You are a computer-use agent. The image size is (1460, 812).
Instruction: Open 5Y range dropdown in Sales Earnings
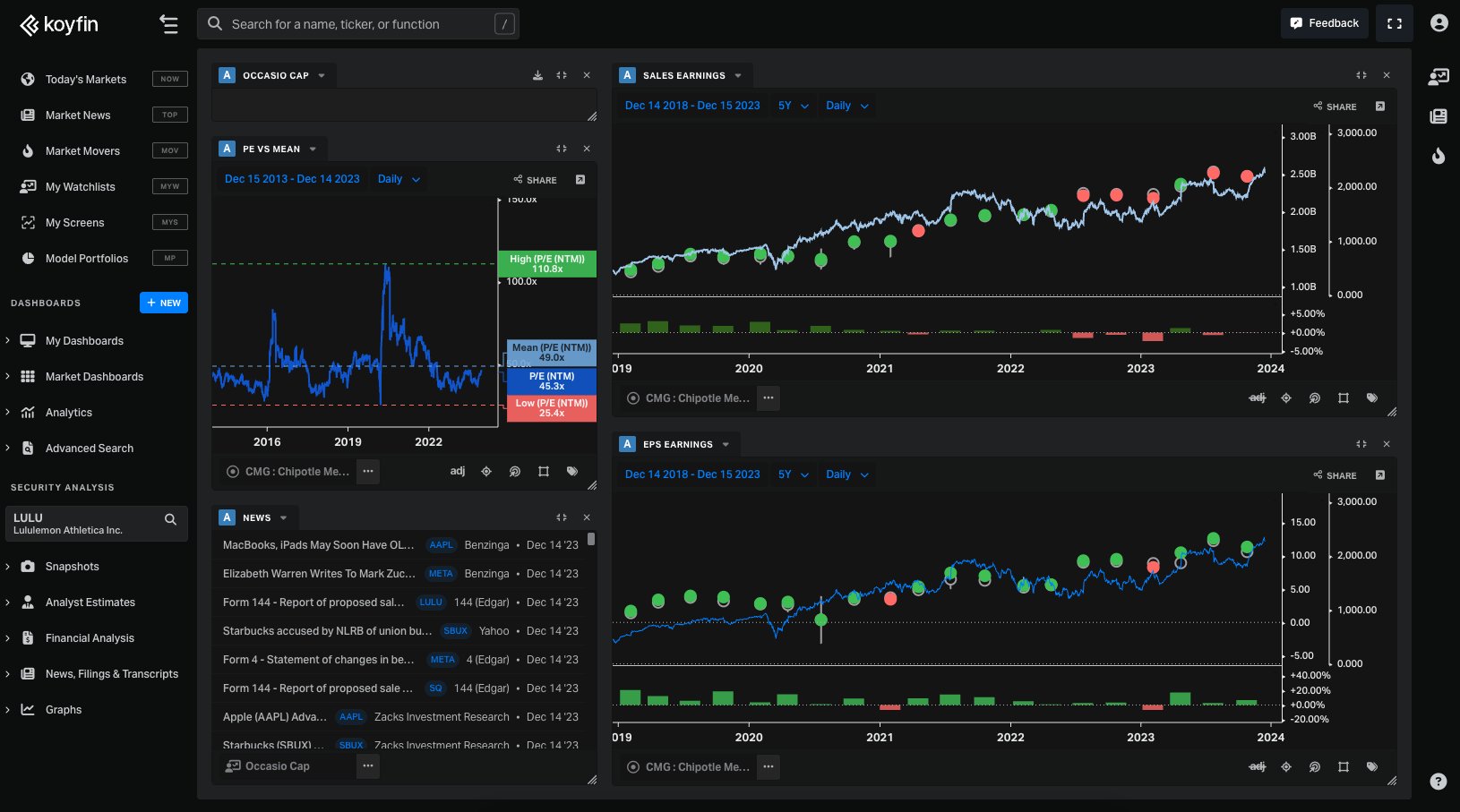click(794, 106)
